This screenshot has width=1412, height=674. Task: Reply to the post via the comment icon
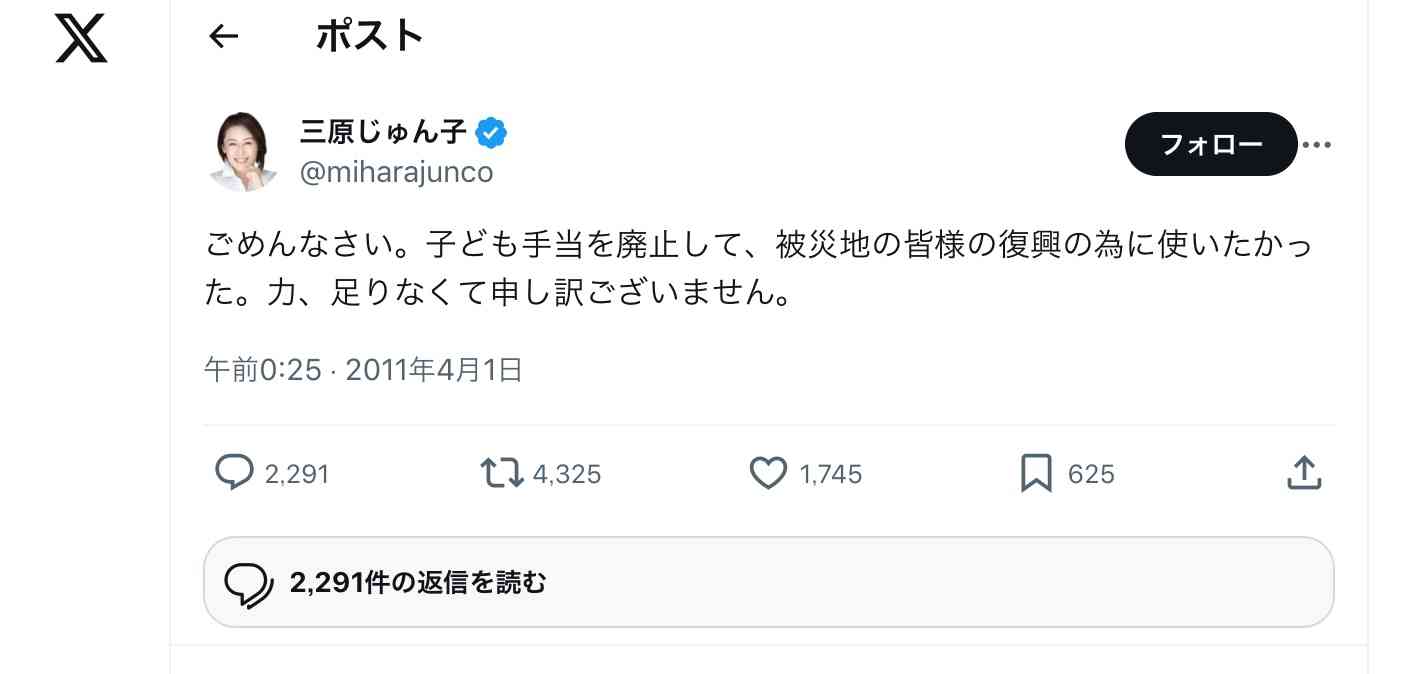click(233, 473)
